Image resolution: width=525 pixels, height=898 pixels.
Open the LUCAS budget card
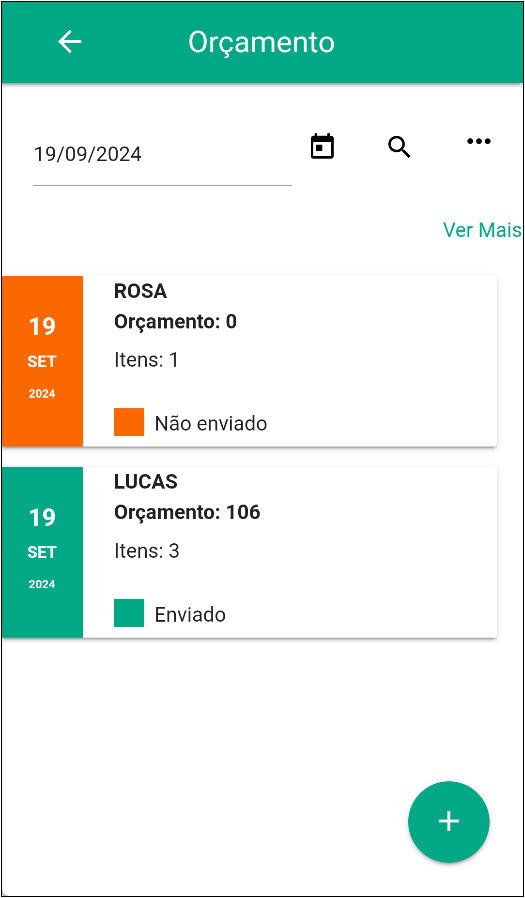[250, 552]
